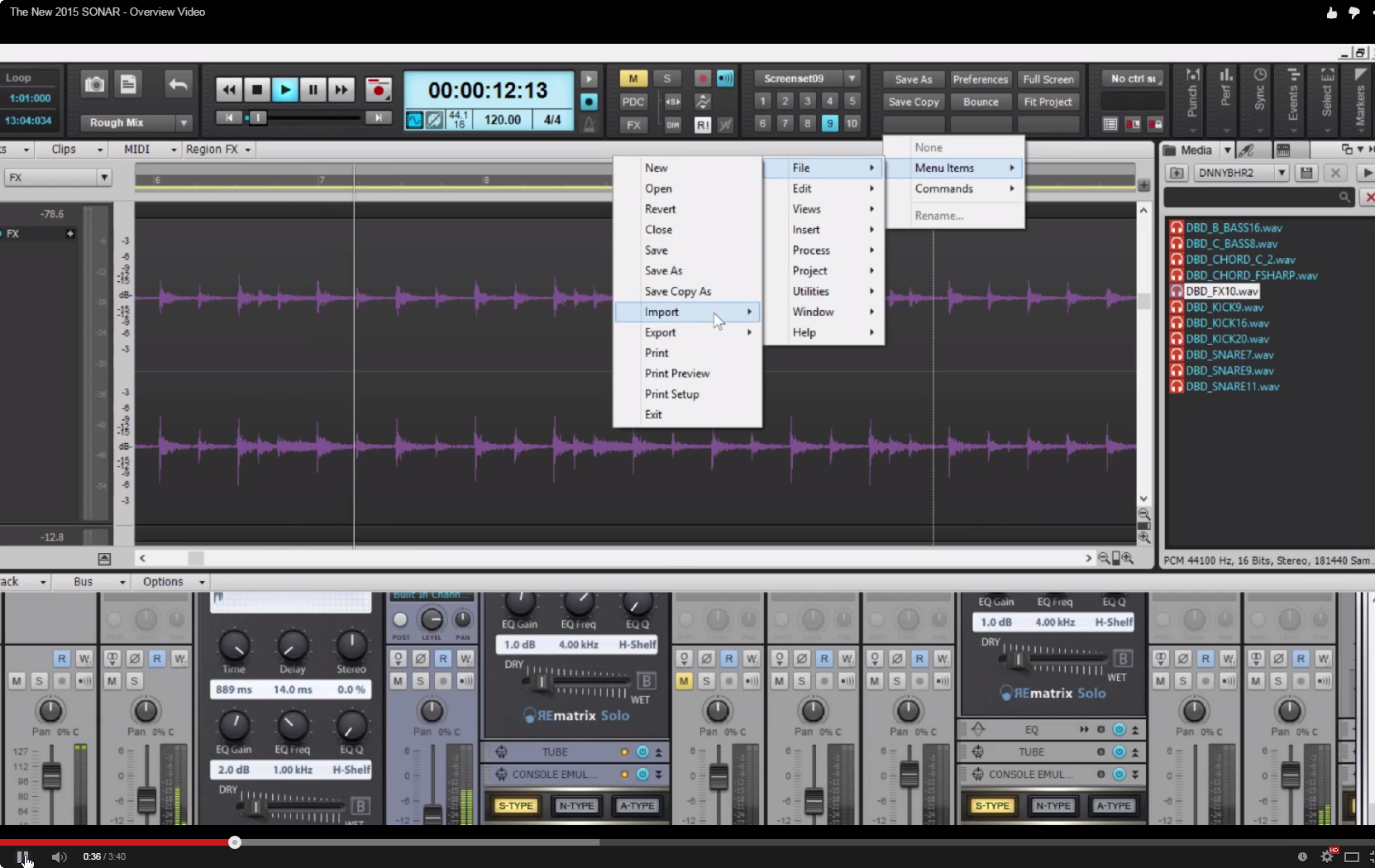Select Commands in the popup menu
The image size is (1375, 868).
955,188
